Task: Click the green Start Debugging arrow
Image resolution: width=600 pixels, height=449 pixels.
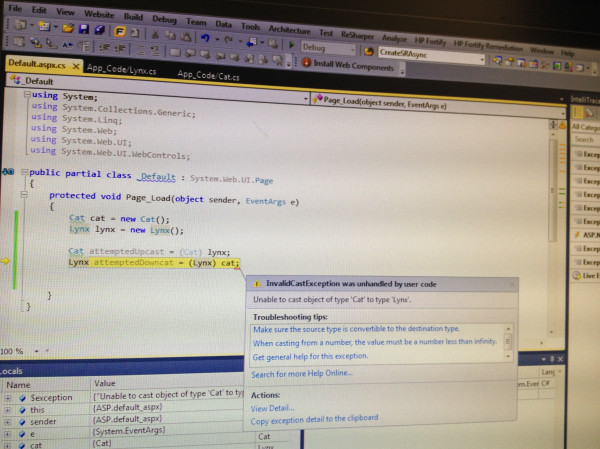Action: [x=291, y=45]
